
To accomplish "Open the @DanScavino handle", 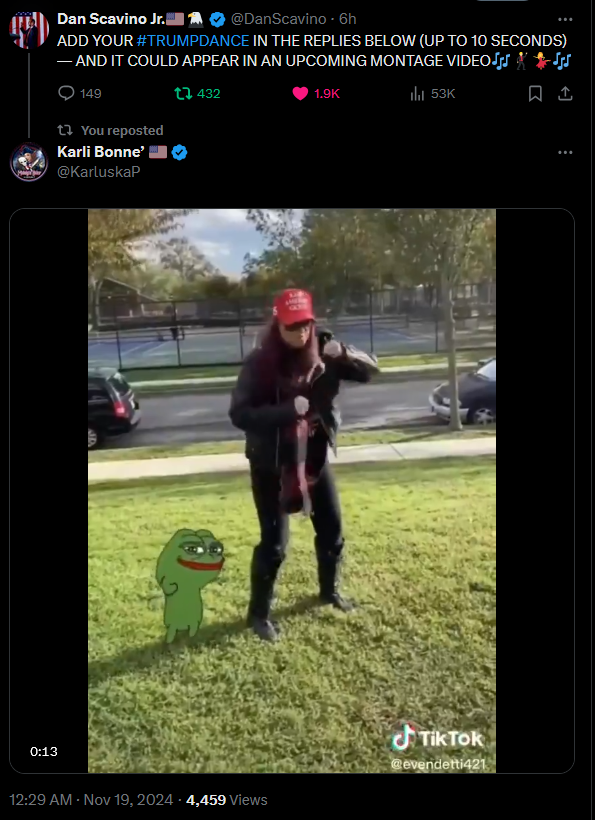I will (x=278, y=19).
